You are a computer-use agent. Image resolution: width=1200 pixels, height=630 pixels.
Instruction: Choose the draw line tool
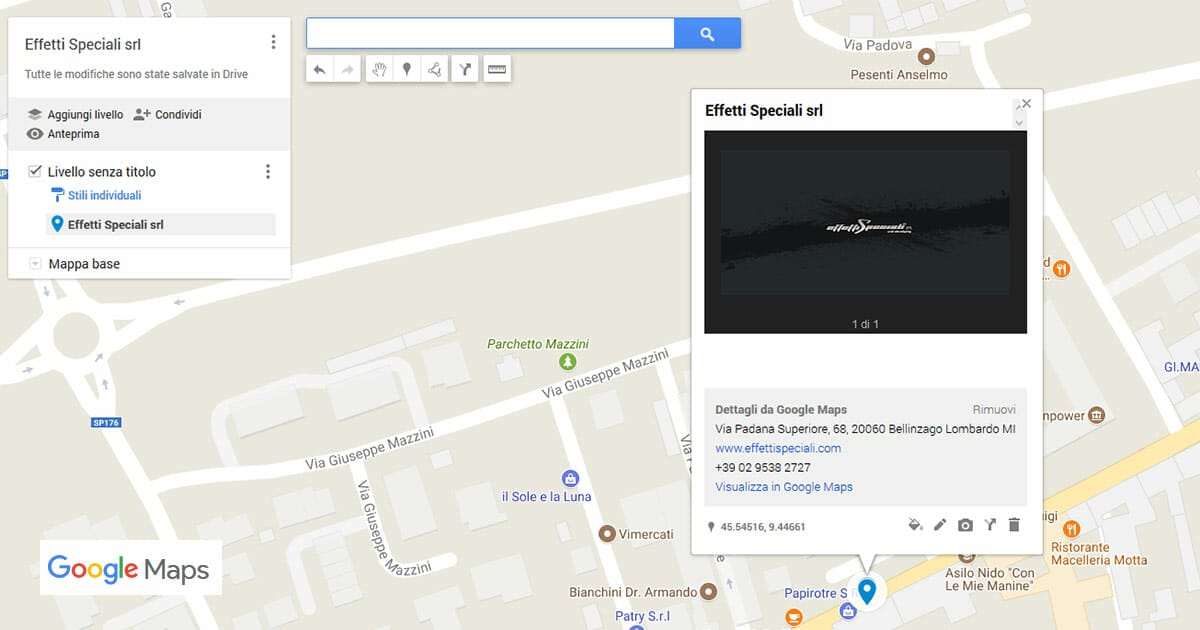tap(434, 69)
